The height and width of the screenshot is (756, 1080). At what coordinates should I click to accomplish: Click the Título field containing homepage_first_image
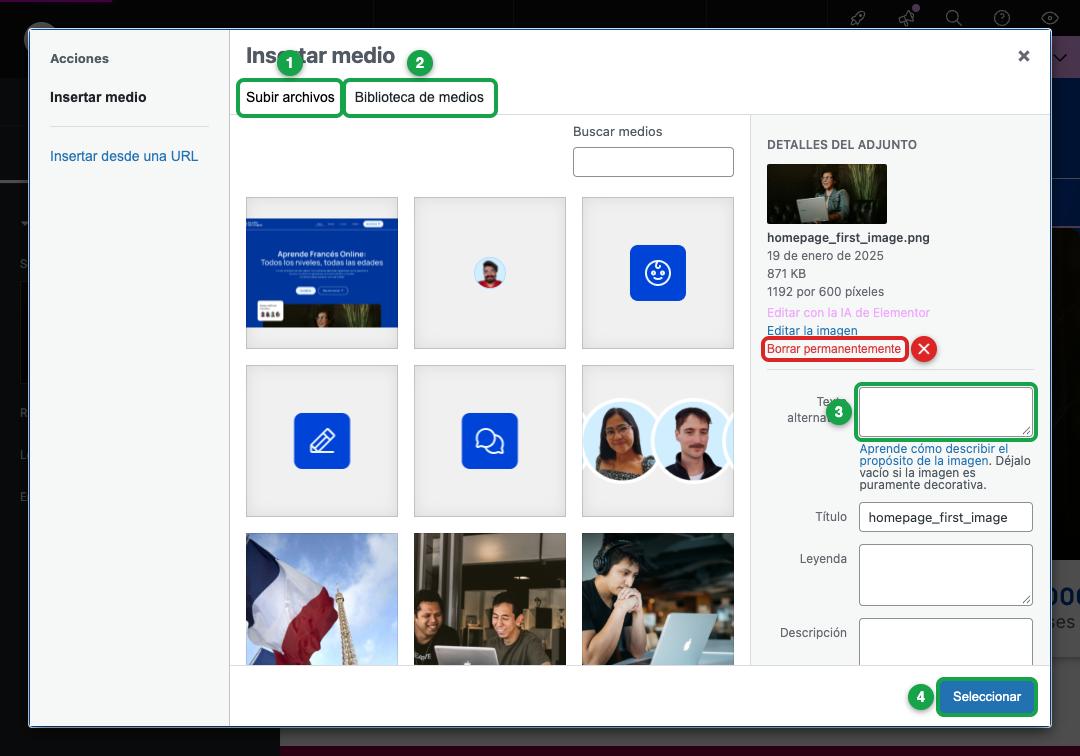pyautogui.click(x=946, y=517)
